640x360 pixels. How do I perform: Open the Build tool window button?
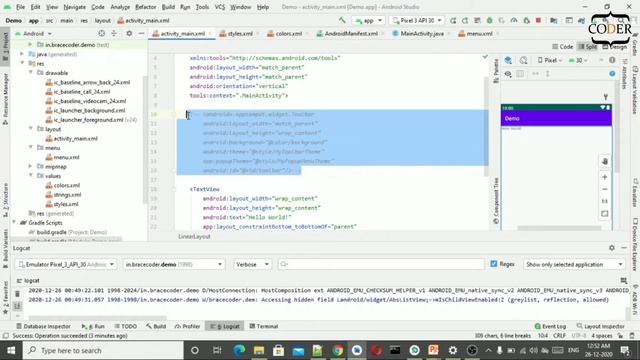point(156,326)
